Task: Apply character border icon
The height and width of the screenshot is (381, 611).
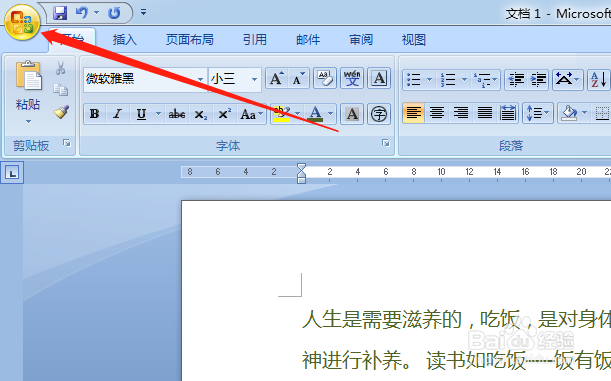Action: 379,78
